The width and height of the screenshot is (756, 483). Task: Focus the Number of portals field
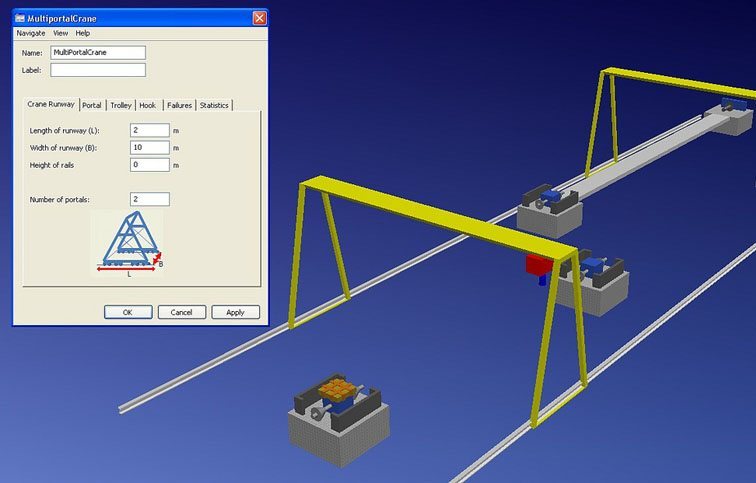pyautogui.click(x=149, y=199)
